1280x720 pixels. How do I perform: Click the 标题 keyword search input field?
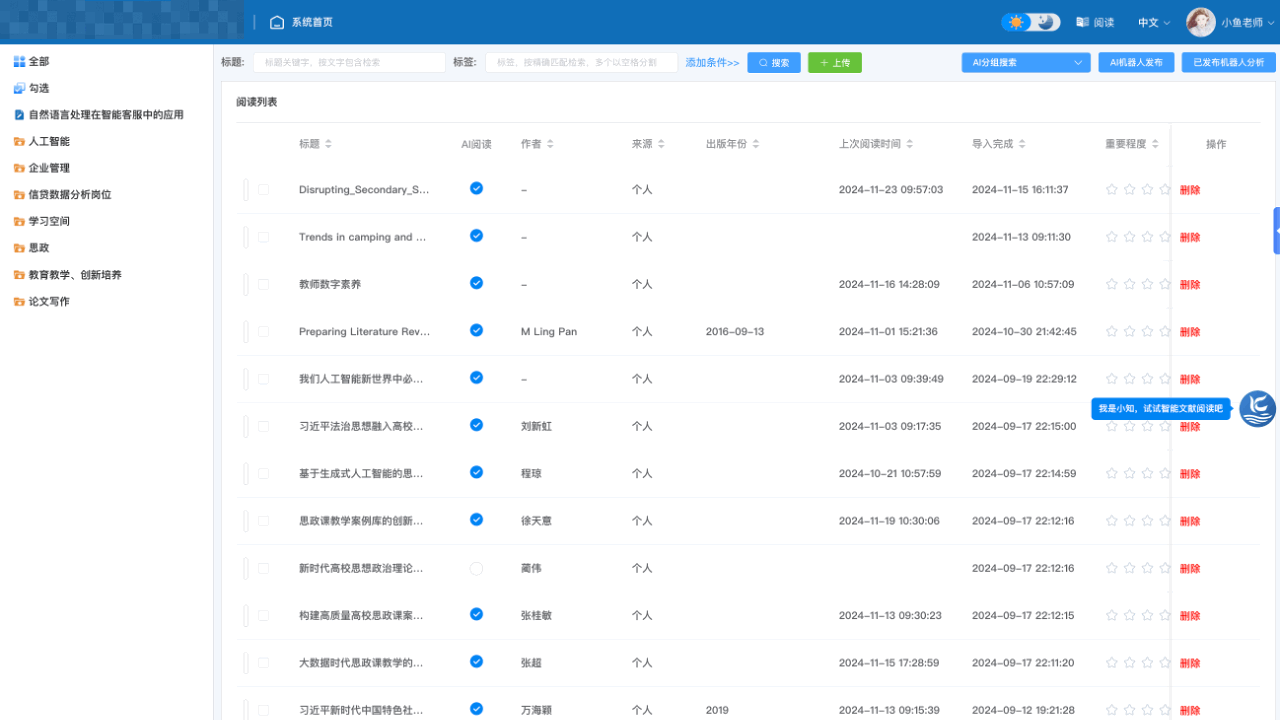348,62
